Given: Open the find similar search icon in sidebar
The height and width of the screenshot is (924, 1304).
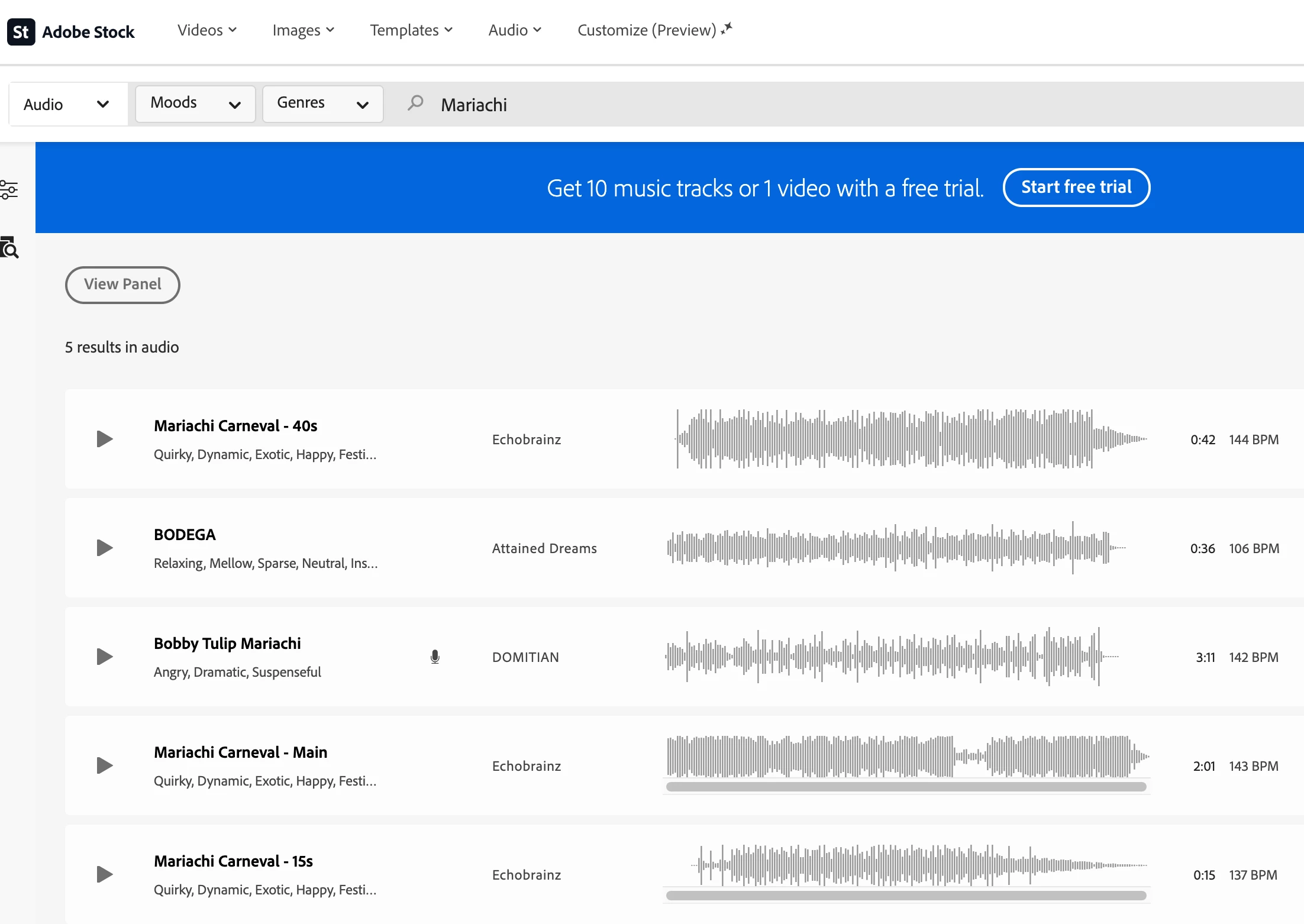Looking at the screenshot, I should [x=9, y=247].
